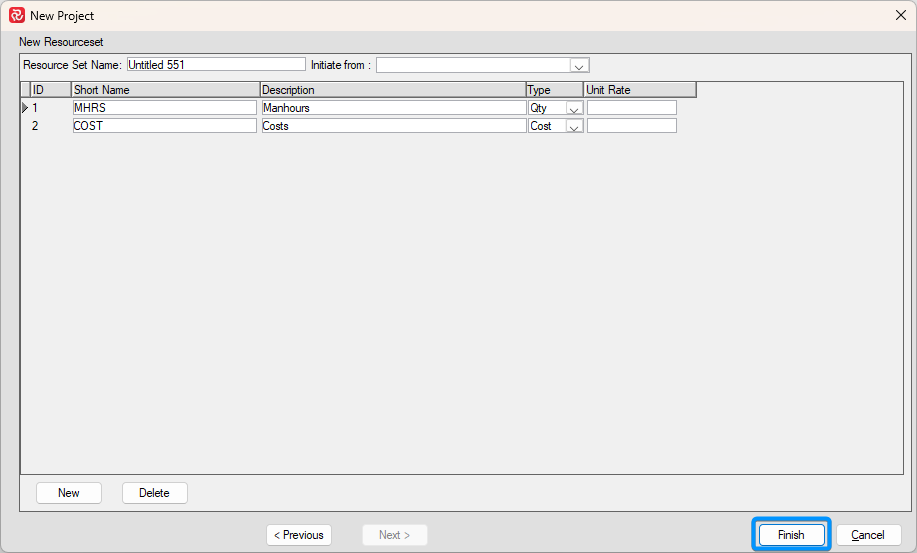This screenshot has height=553, width=917.
Task: Click the Unit Rate field for MHRS
Action: point(631,108)
